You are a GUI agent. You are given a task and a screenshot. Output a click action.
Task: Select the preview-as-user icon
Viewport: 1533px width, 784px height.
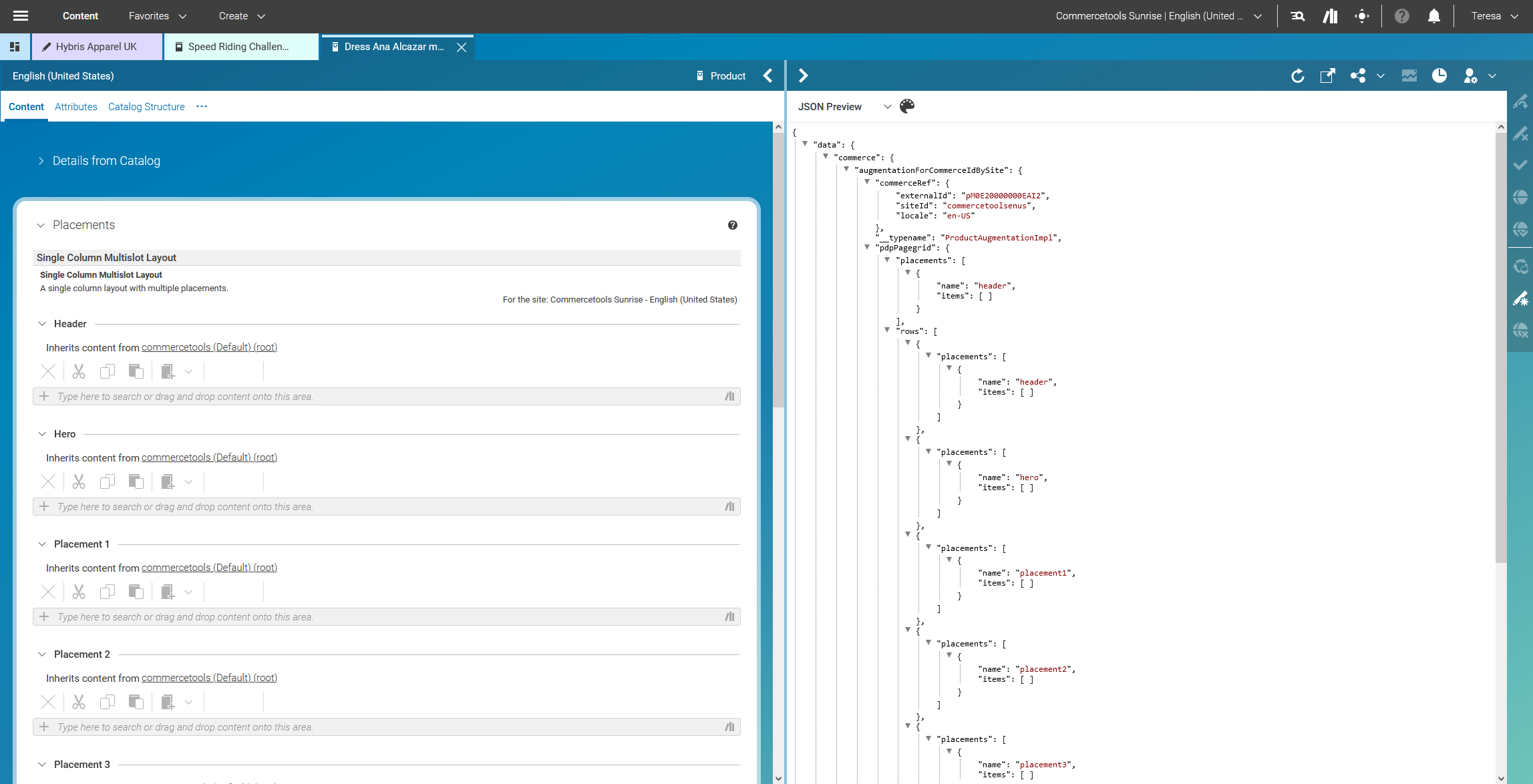[x=1470, y=75]
